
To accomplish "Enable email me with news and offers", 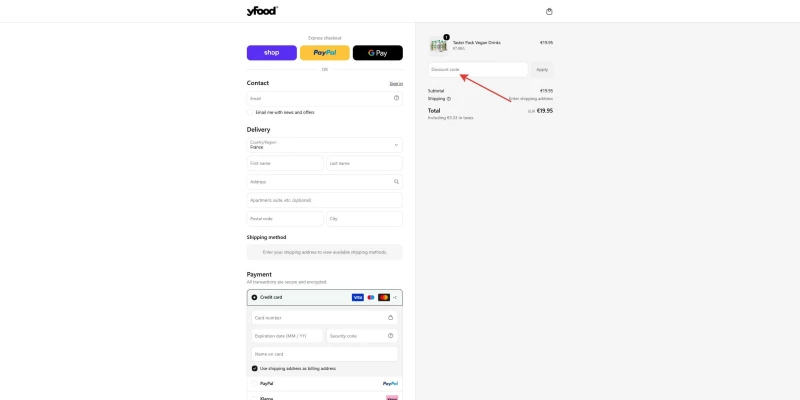I will (x=250, y=112).
